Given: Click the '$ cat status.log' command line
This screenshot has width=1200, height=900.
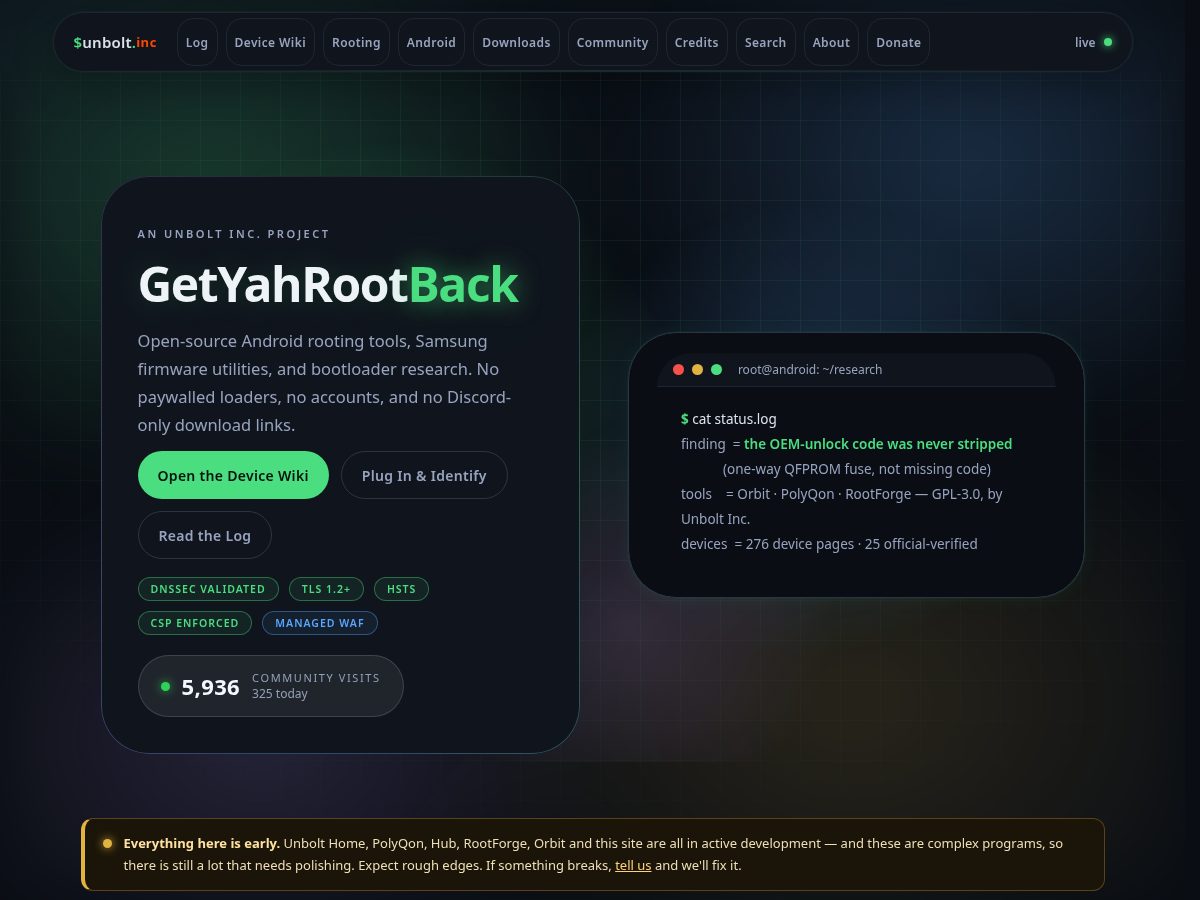Looking at the screenshot, I should 729,419.
